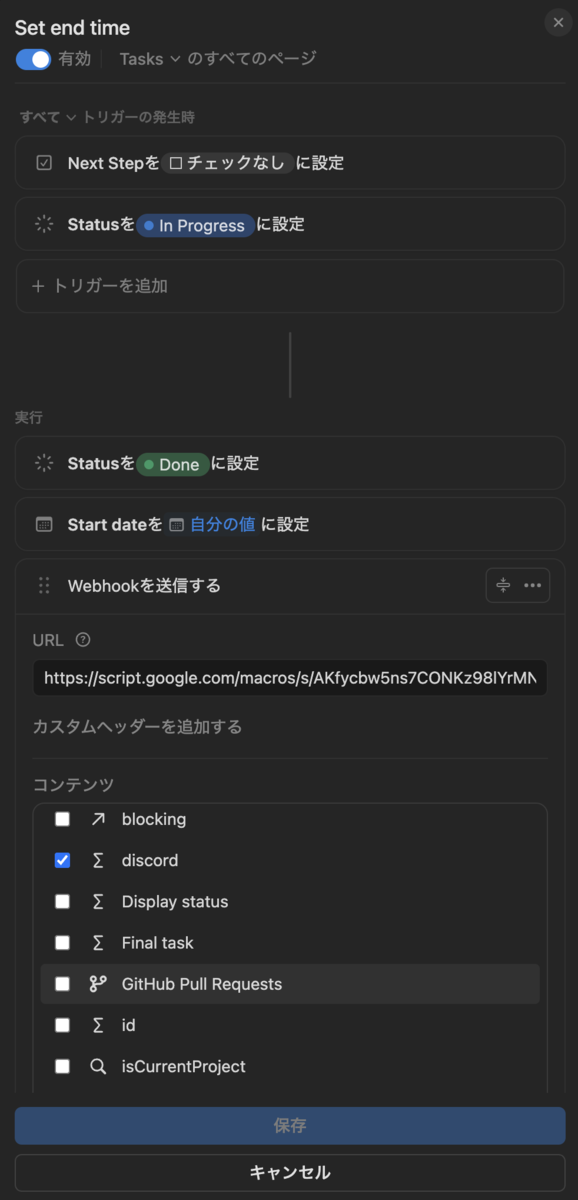Click the キャンセル cancel button

coord(290,1172)
